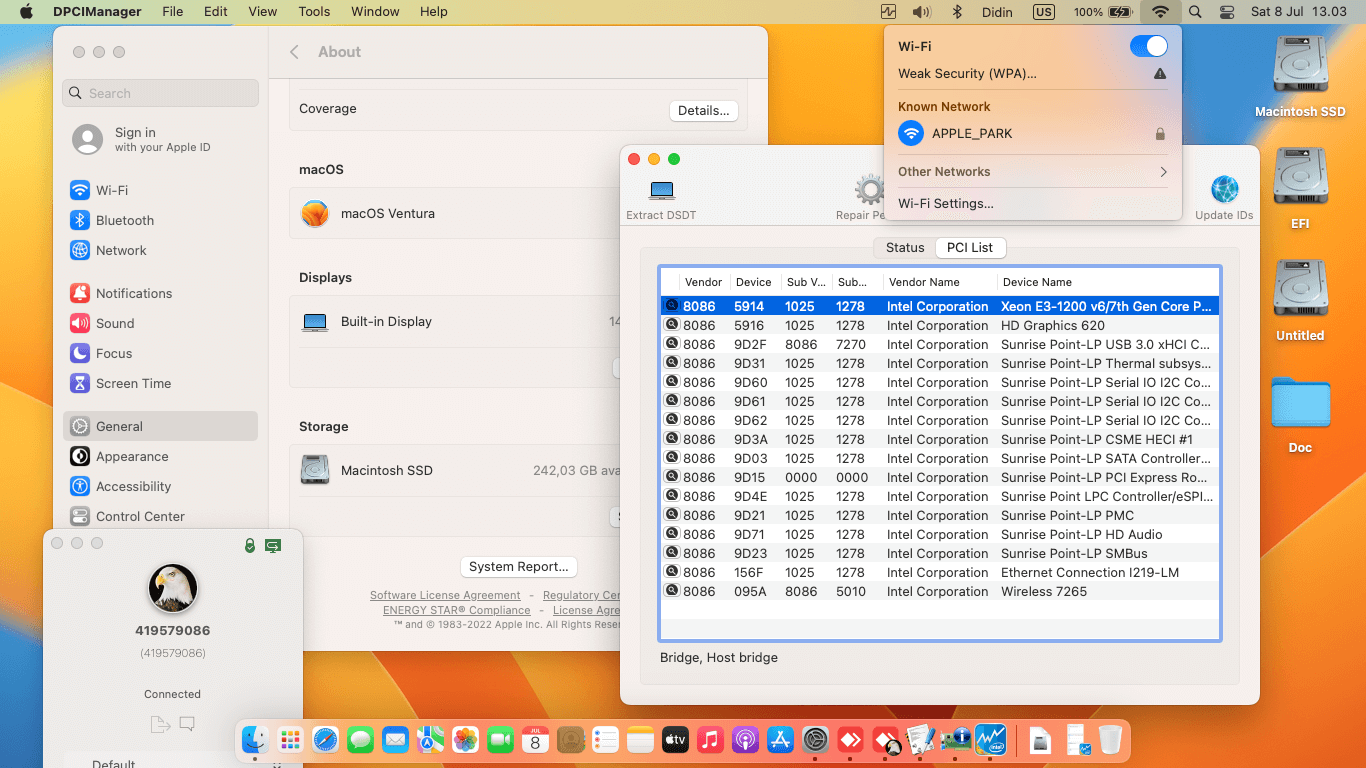The image size is (1366, 768).
Task: Open the Doc folder on the desktop
Action: [x=1300, y=402]
